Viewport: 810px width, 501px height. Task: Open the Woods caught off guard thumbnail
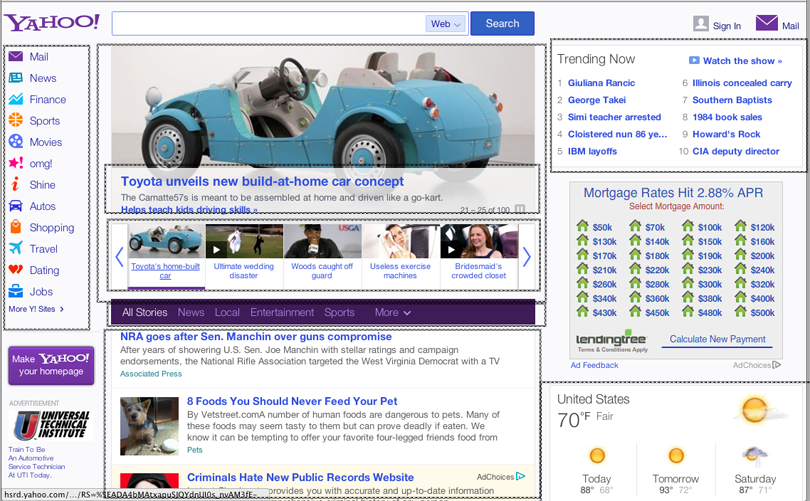(x=322, y=241)
